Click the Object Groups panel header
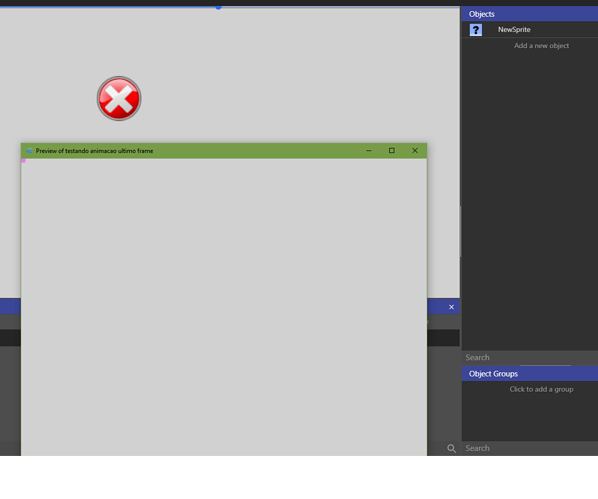 tap(530, 374)
